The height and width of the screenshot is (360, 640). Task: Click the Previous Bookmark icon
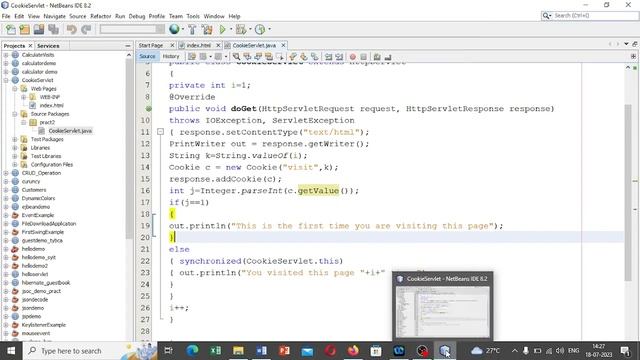293,57
